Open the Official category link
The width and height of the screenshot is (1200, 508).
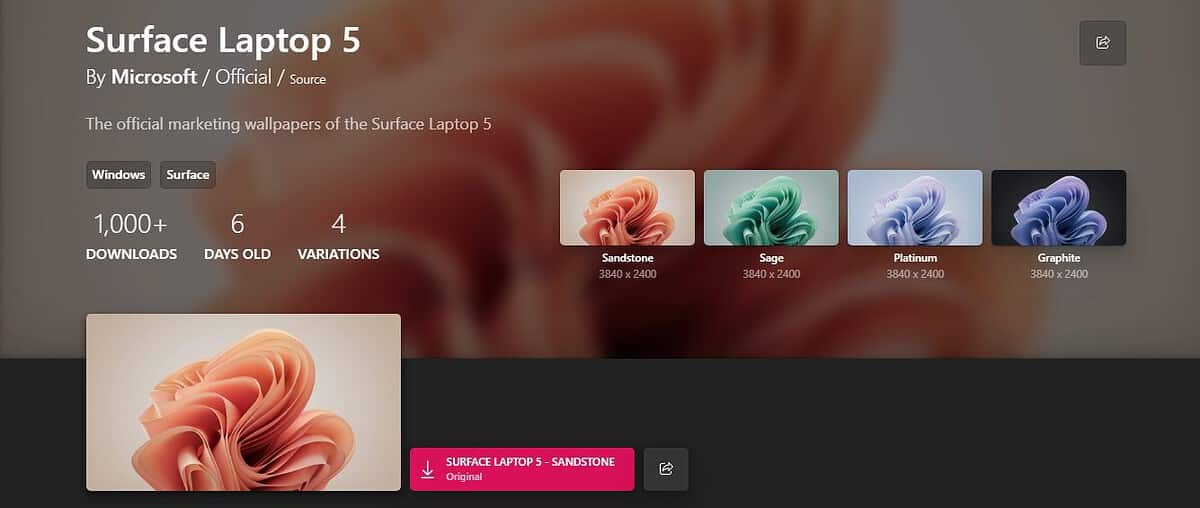click(x=243, y=77)
